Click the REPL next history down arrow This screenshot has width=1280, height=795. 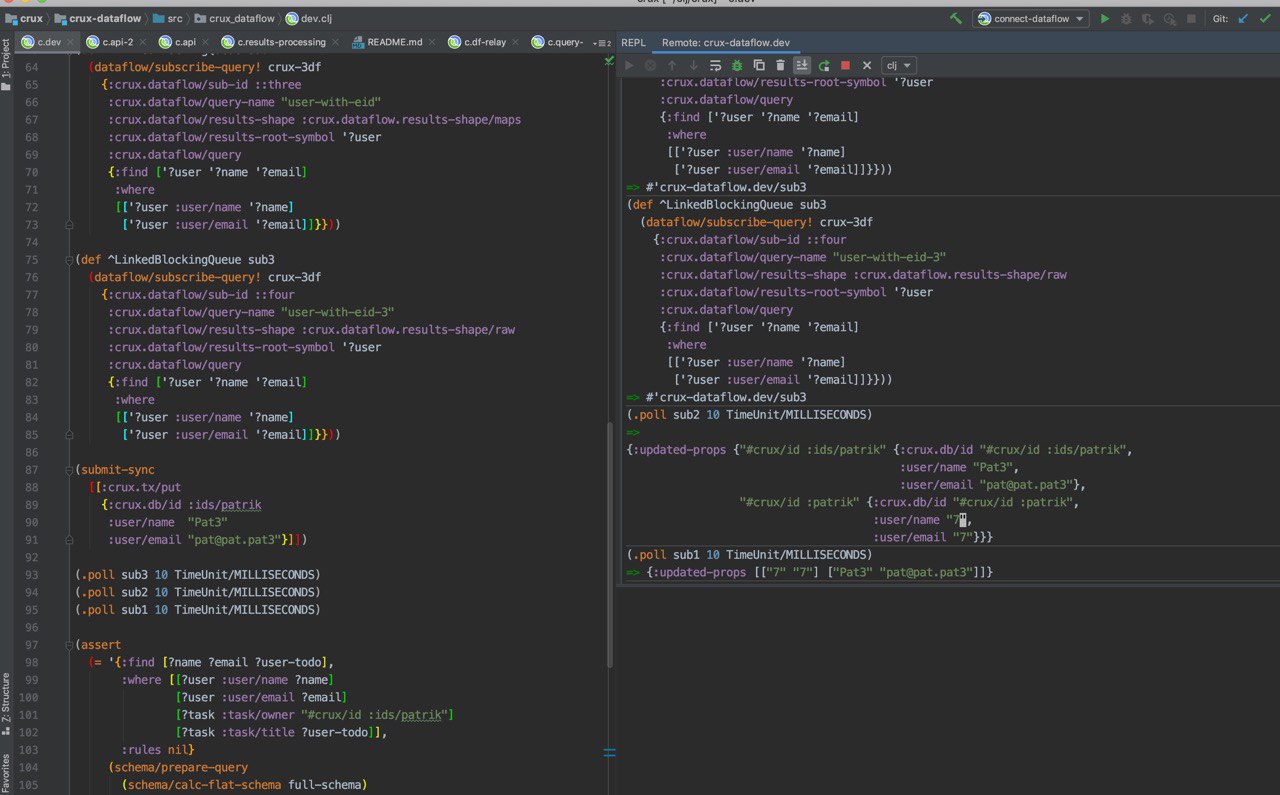(x=693, y=65)
